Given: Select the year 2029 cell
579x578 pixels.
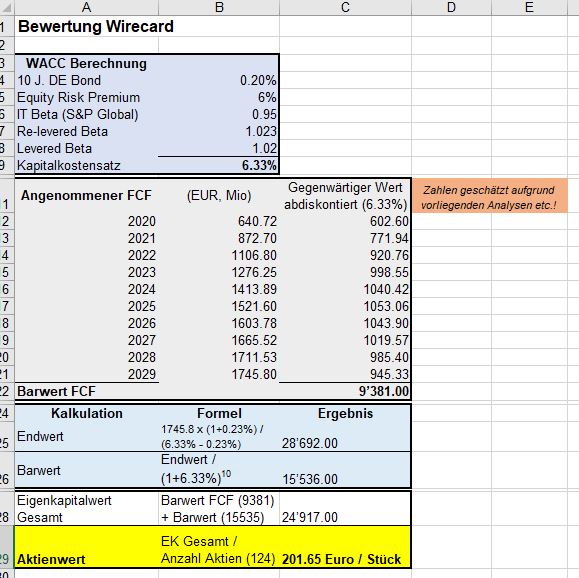Looking at the screenshot, I should pos(86,374).
